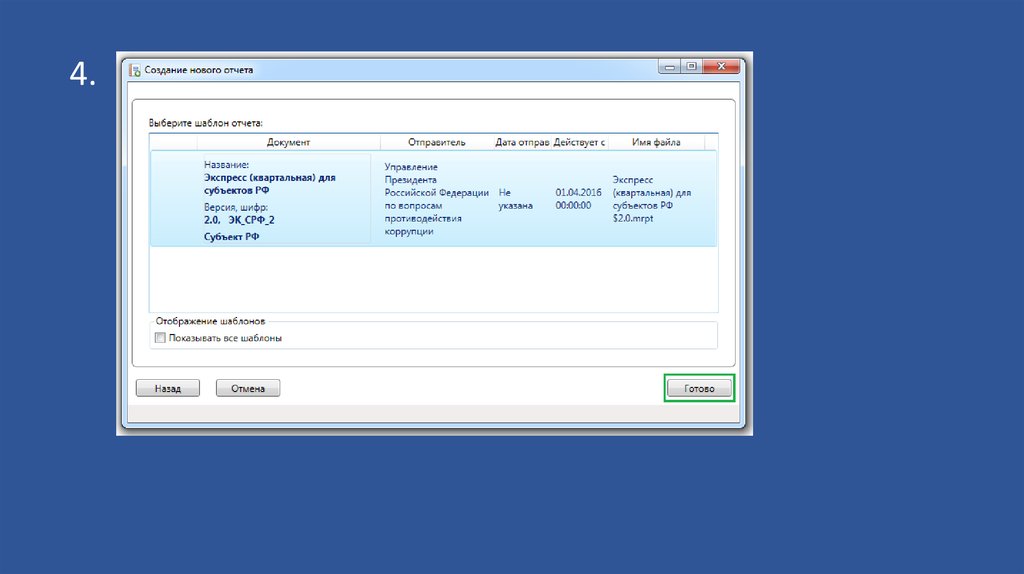Image resolution: width=1024 pixels, height=574 pixels.
Task: Click the file name cell ending $2.0.mrpt
Action: pyautogui.click(x=651, y=205)
